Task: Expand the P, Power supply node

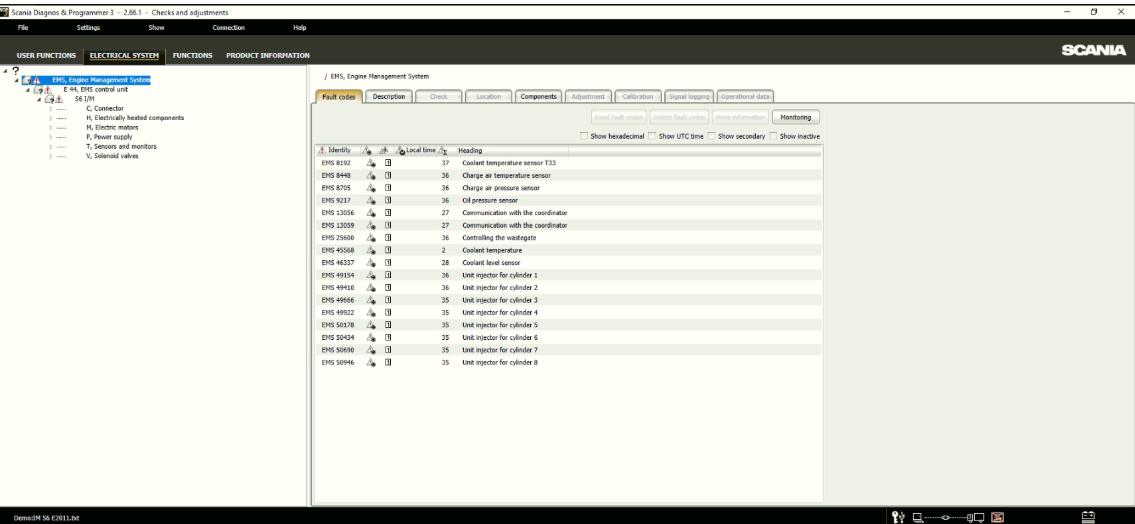Action: coord(51,137)
